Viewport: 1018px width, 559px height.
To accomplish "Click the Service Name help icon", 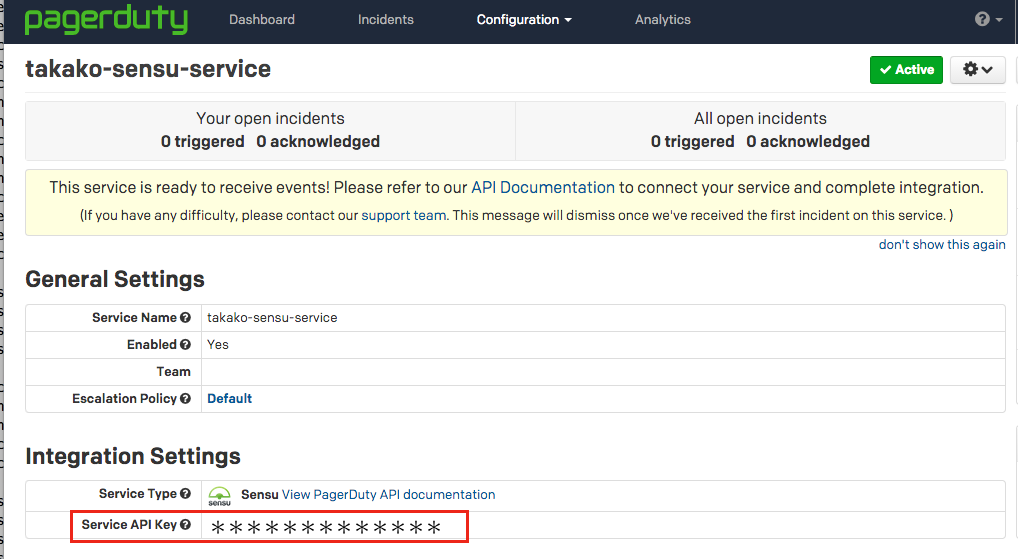I will (186, 317).
